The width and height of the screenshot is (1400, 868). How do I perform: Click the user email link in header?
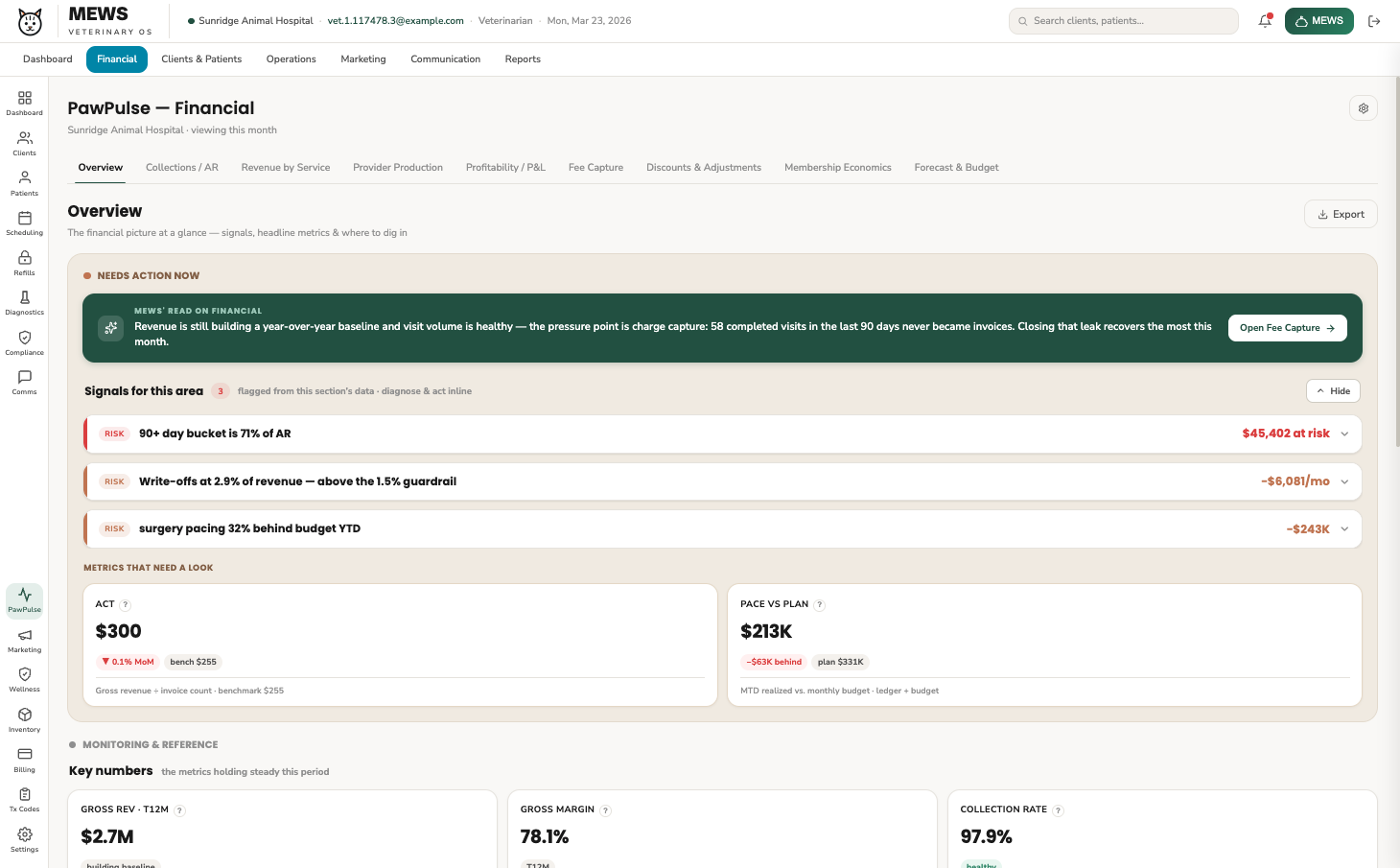pos(395,21)
